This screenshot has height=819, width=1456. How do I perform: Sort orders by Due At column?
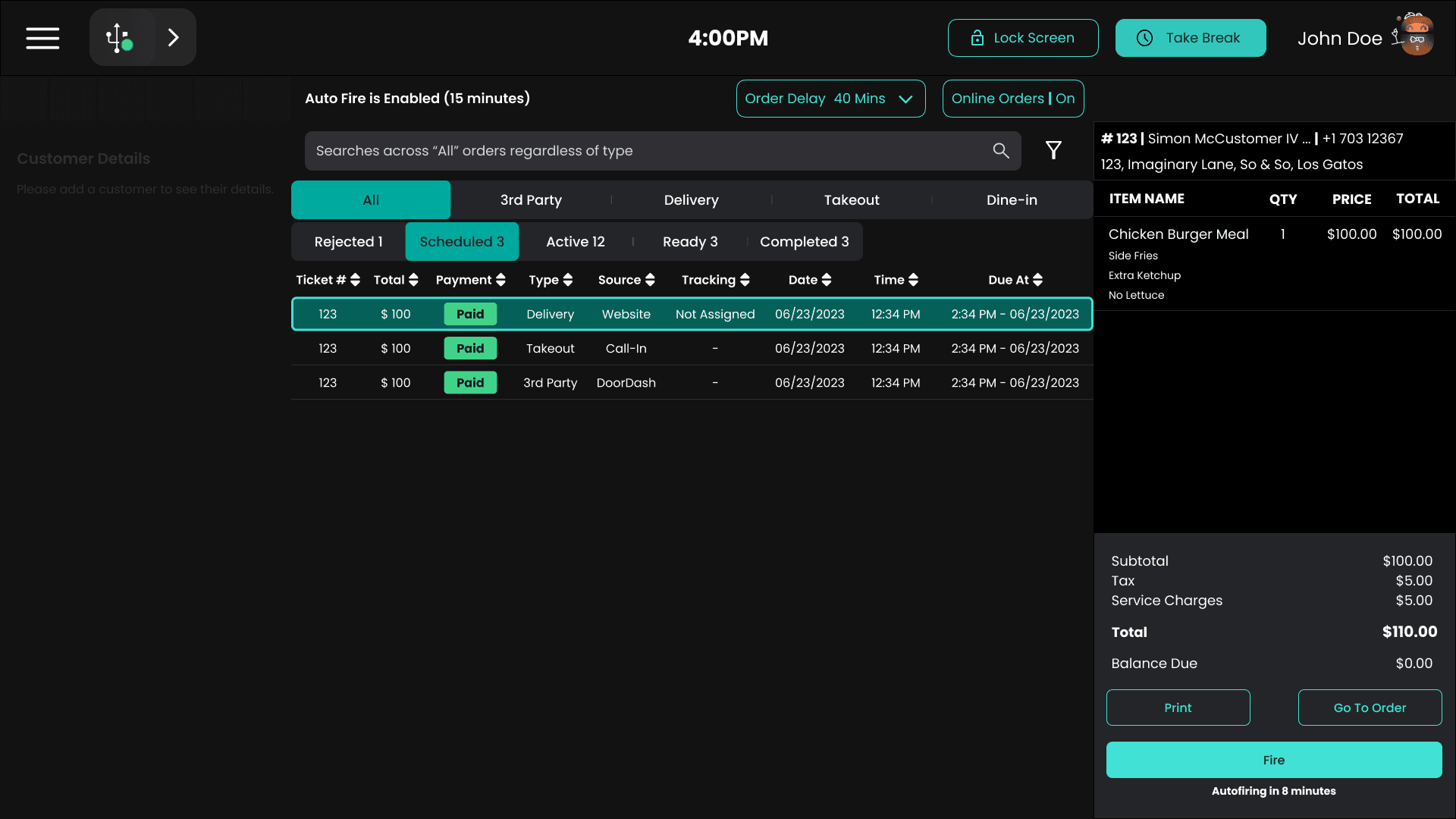click(x=1037, y=280)
